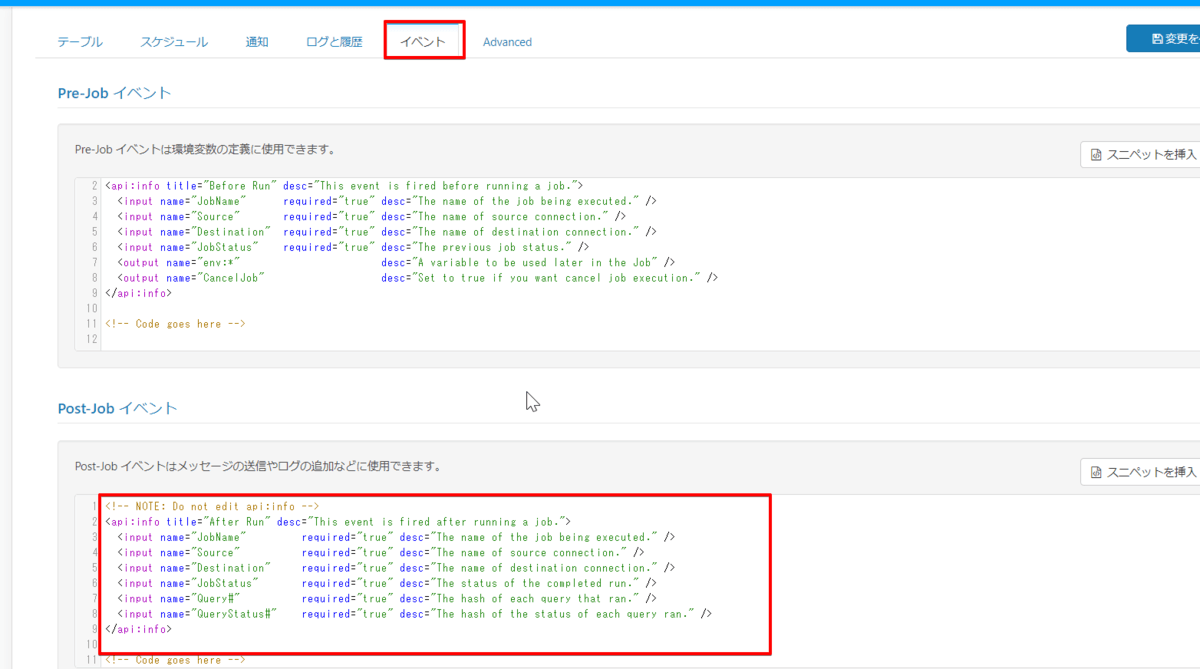Click the Pre-Job イベント heading
This screenshot has height=669, width=1200.
[115, 93]
